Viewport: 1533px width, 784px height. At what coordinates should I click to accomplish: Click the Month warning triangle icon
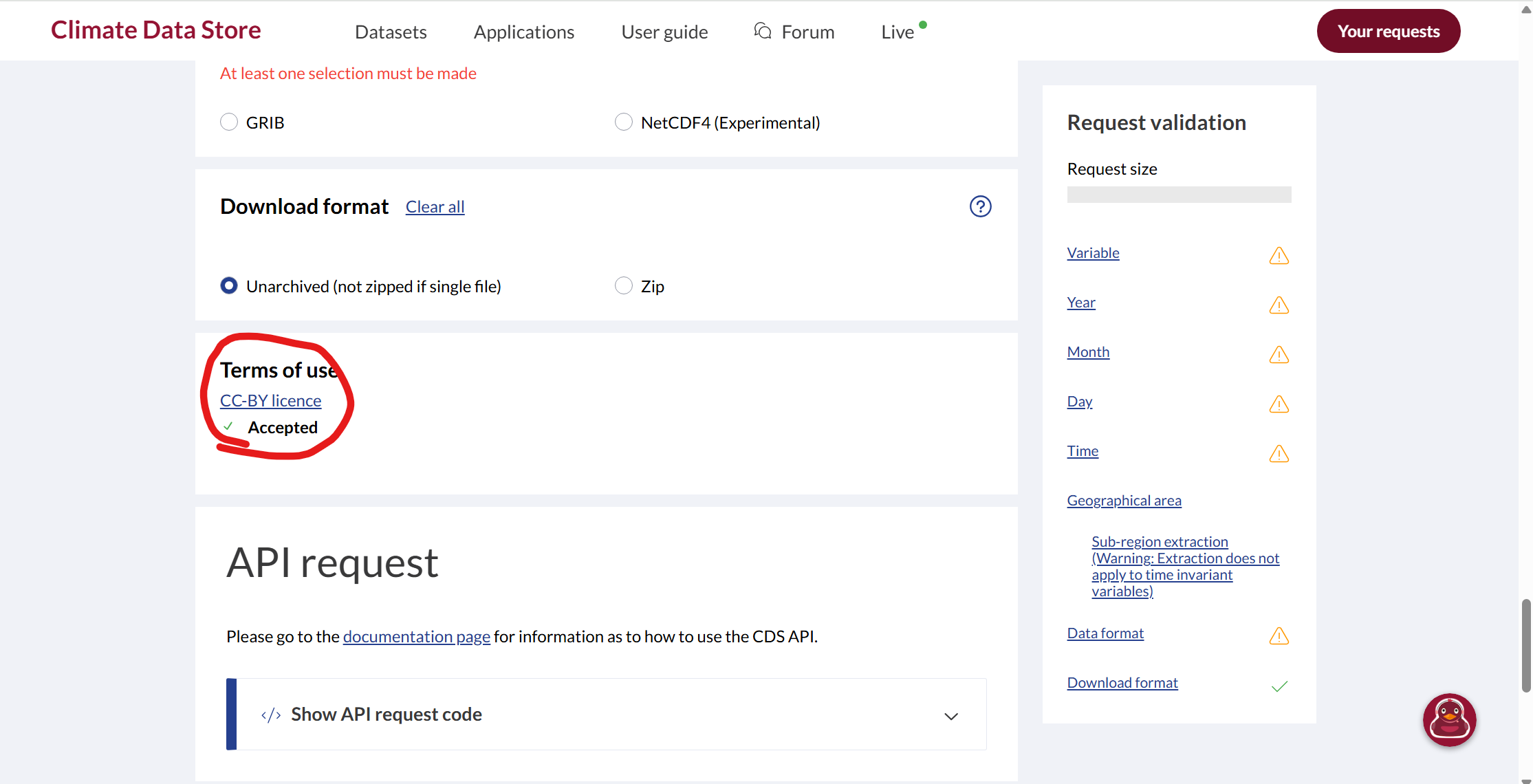pyautogui.click(x=1279, y=355)
